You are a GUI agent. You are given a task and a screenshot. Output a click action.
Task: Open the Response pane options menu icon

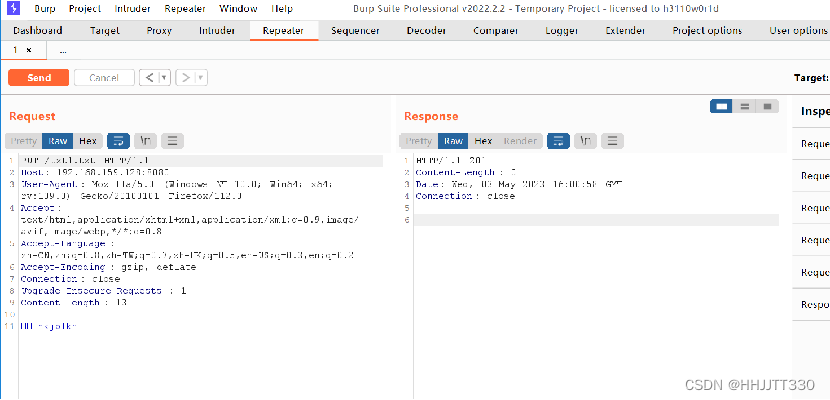click(612, 141)
